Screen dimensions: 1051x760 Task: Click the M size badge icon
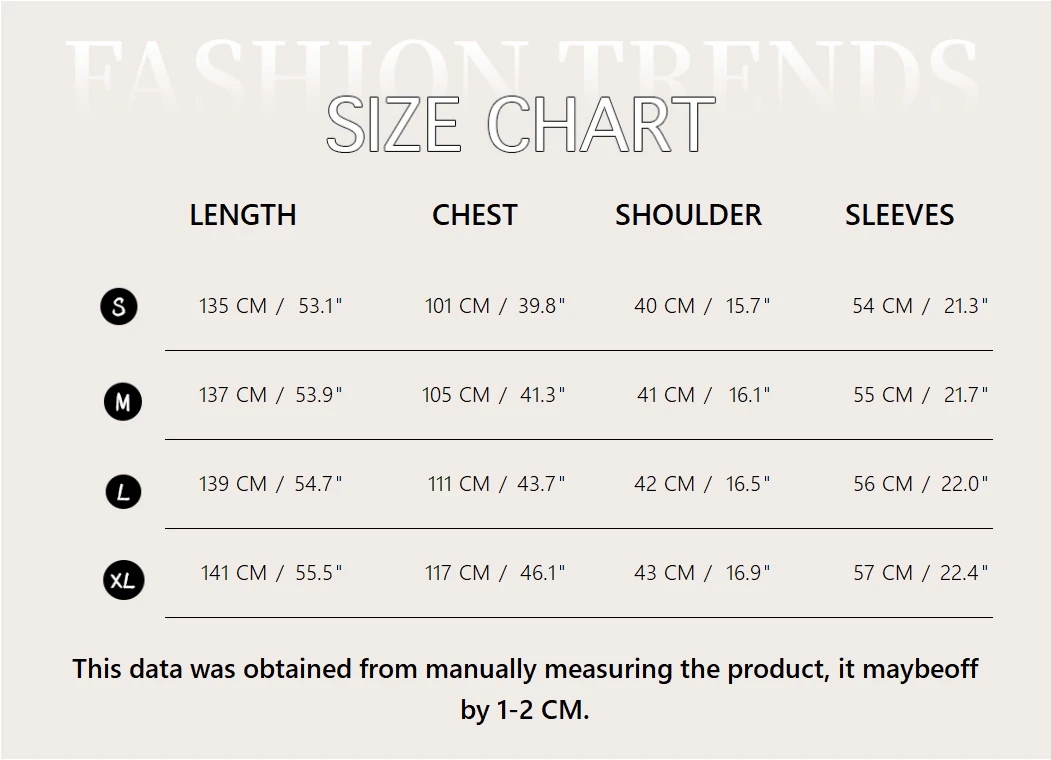pyautogui.click(x=123, y=402)
